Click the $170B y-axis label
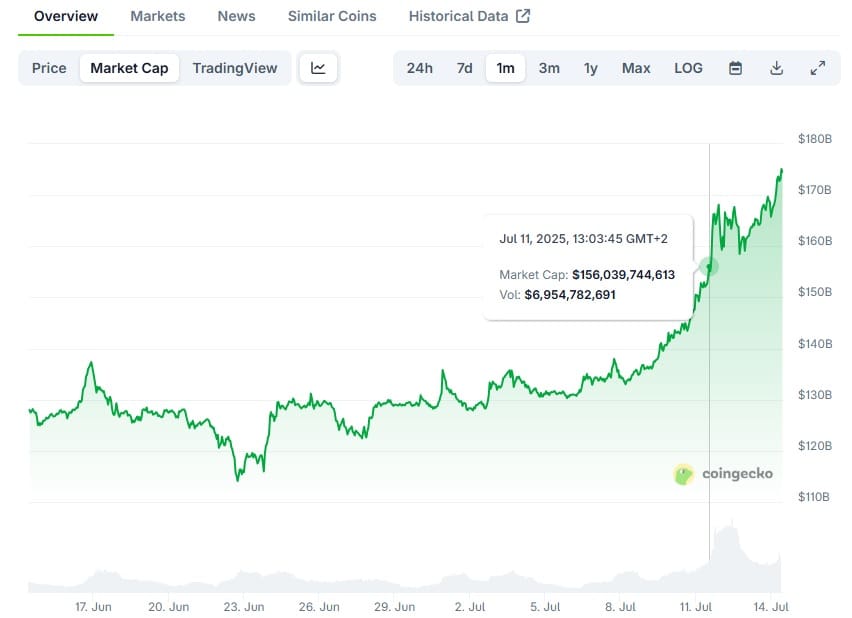The height and width of the screenshot is (618, 852). click(815, 190)
